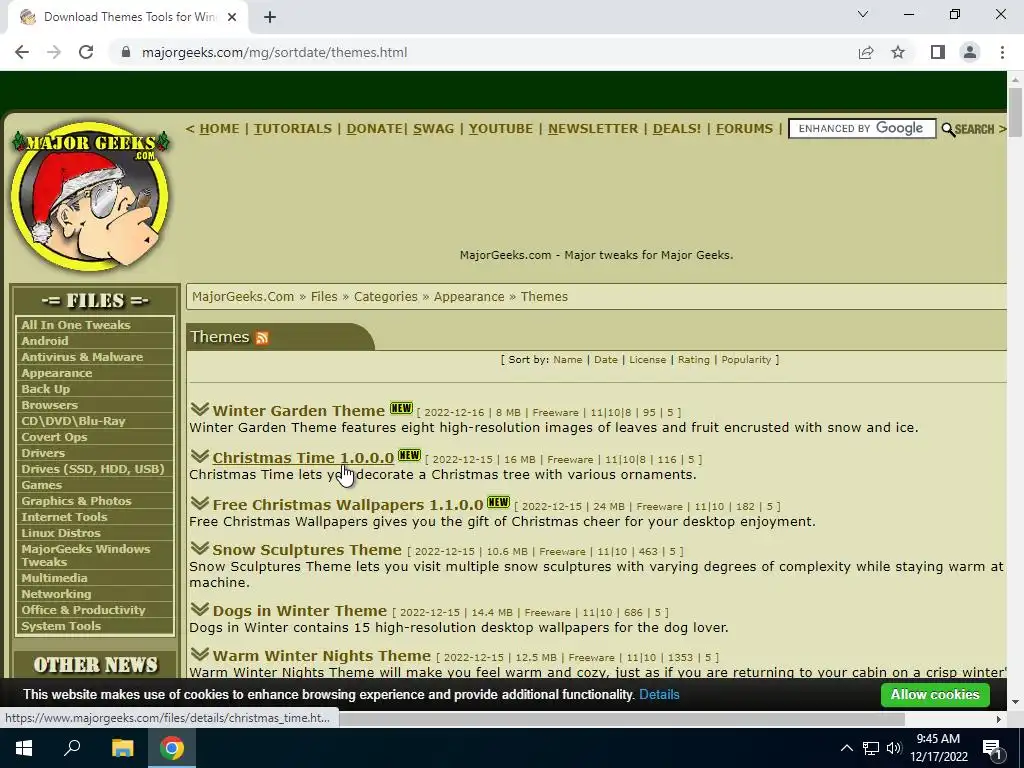1024x768 pixels.
Task: Click Categories in the breadcrumb
Action: click(385, 296)
